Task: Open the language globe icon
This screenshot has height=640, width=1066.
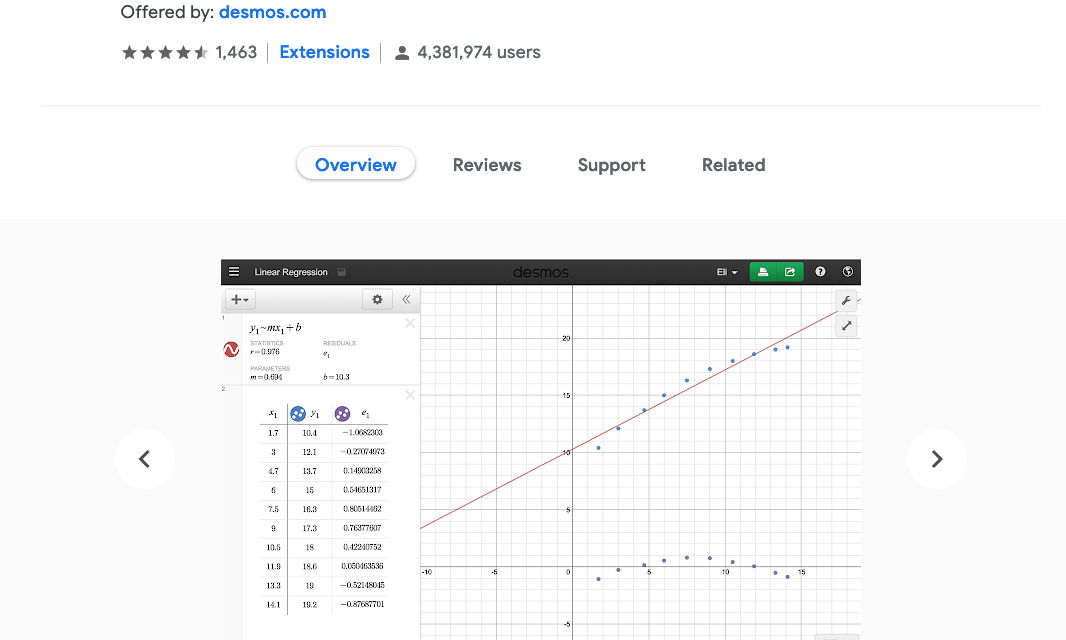Action: click(x=848, y=272)
